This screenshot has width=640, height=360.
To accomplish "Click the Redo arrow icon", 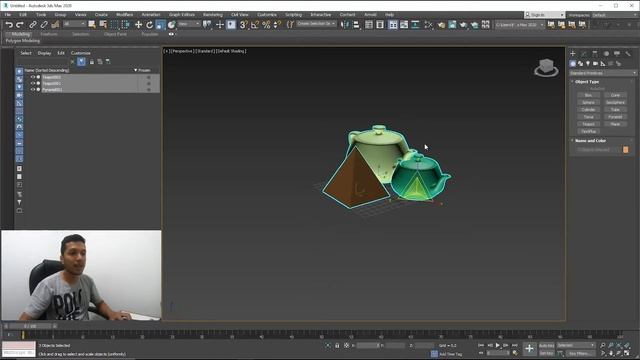I will 19,25.
